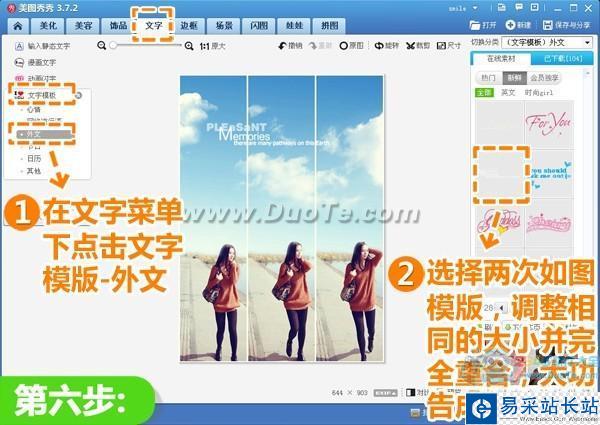This screenshot has height=425, width=600.
Task: Select 心情 template category
Action: [34, 109]
